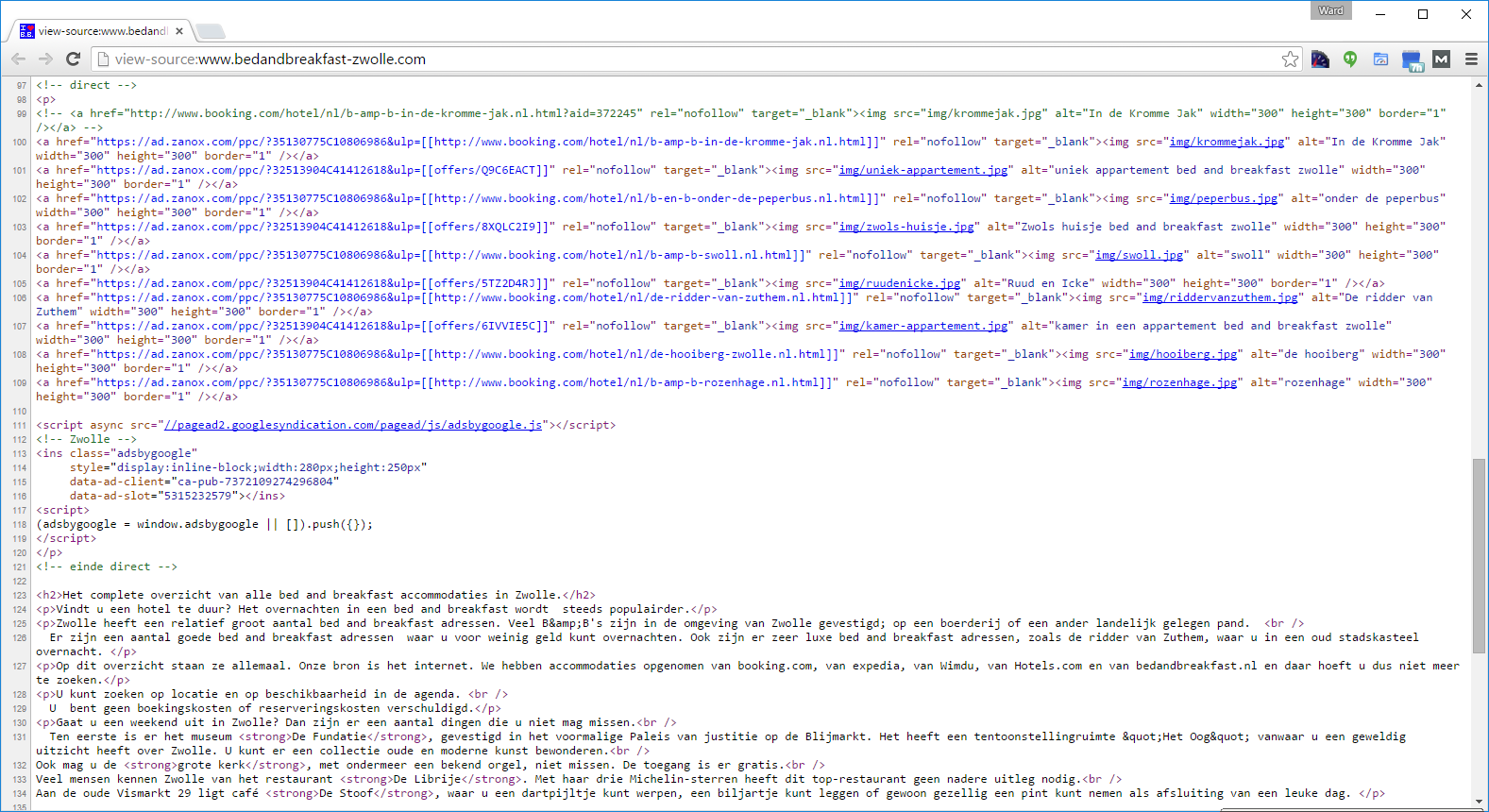The image size is (1489, 812).
Task: Open the img/ruudenicke.jpg link
Action: point(900,283)
